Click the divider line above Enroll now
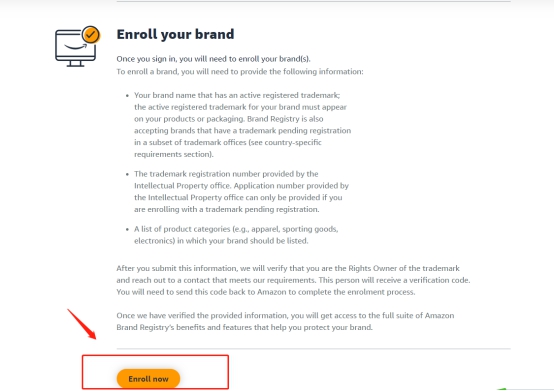The height and width of the screenshot is (391, 554). pos(313,349)
